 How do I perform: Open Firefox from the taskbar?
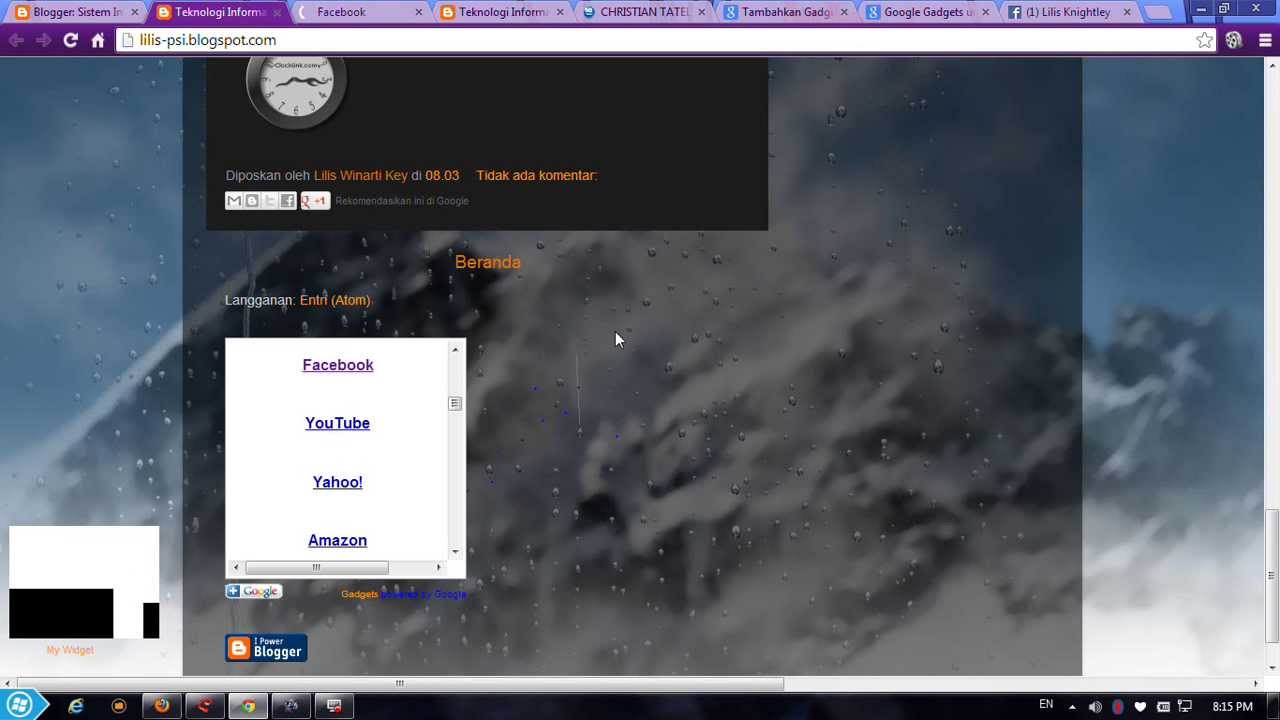pyautogui.click(x=161, y=706)
